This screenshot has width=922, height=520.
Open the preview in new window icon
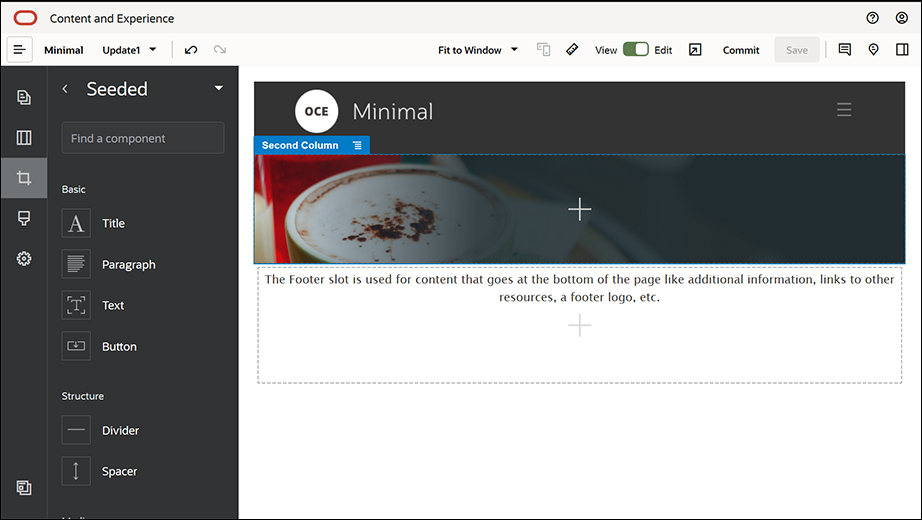coord(695,50)
